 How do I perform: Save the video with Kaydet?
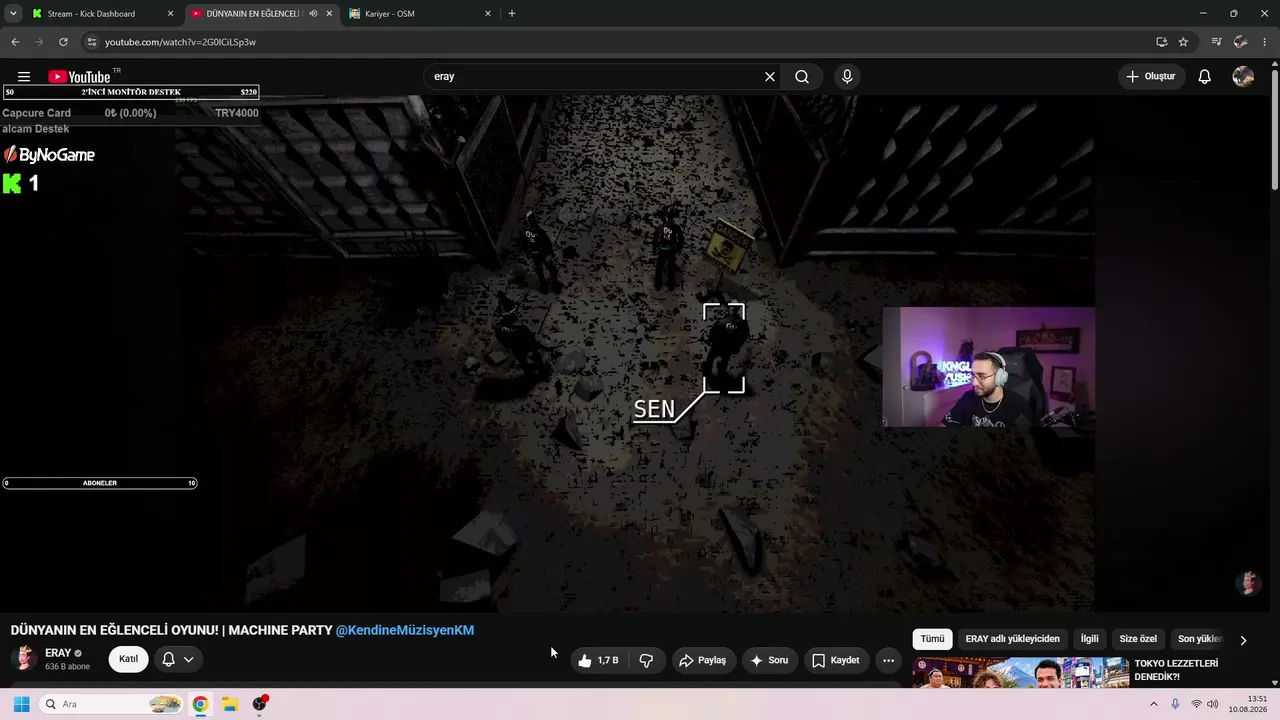tap(836, 660)
